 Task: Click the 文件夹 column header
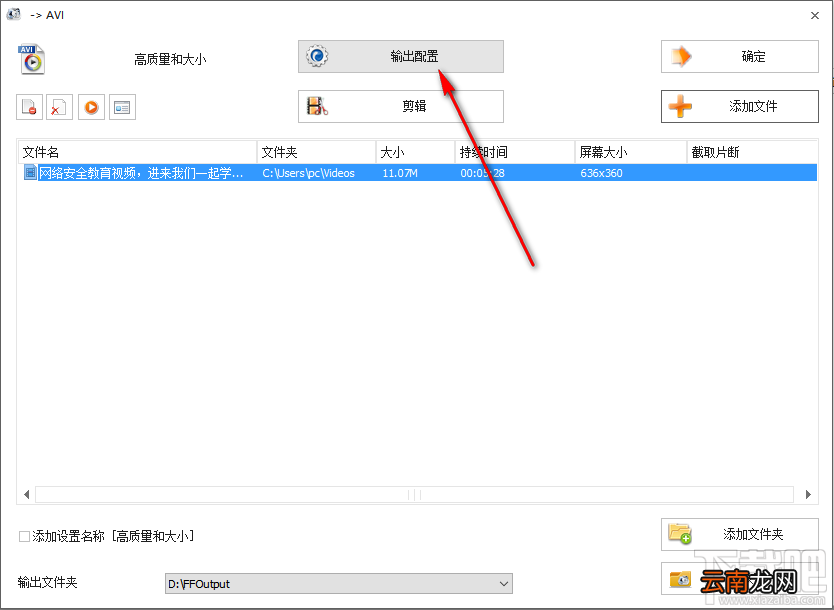[x=316, y=153]
